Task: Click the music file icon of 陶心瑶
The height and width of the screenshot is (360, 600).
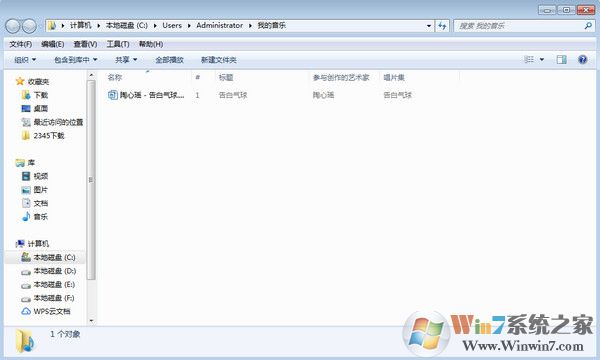Action: (112, 95)
